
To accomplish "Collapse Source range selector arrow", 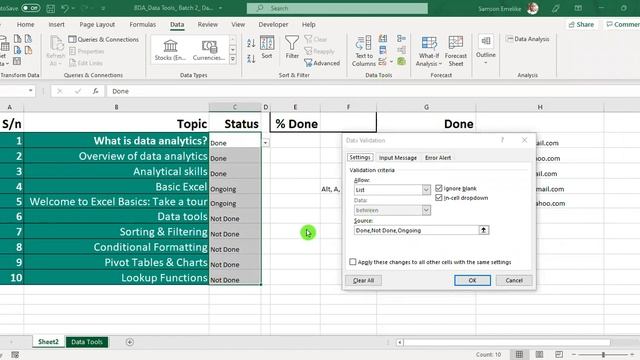I will click(x=484, y=230).
